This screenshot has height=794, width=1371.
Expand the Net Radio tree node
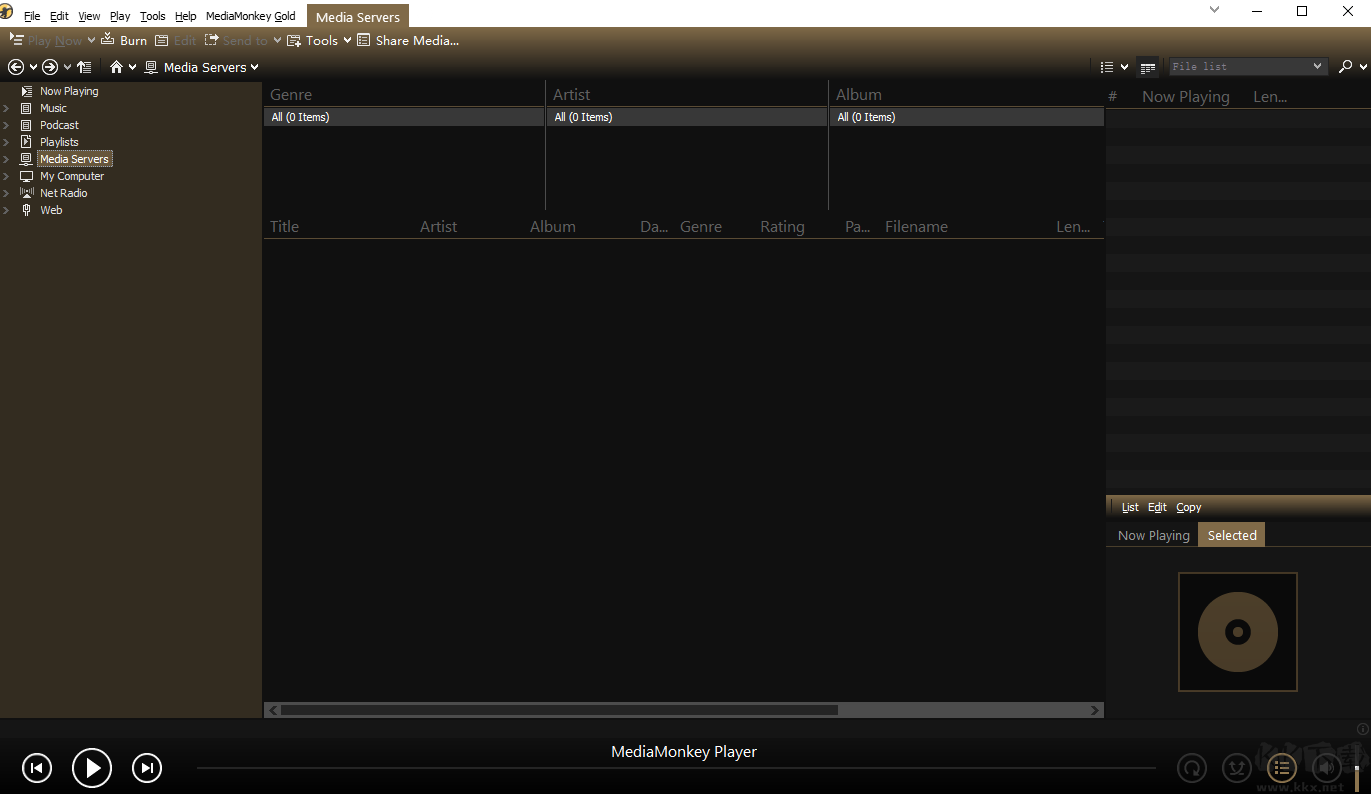[x=6, y=193]
